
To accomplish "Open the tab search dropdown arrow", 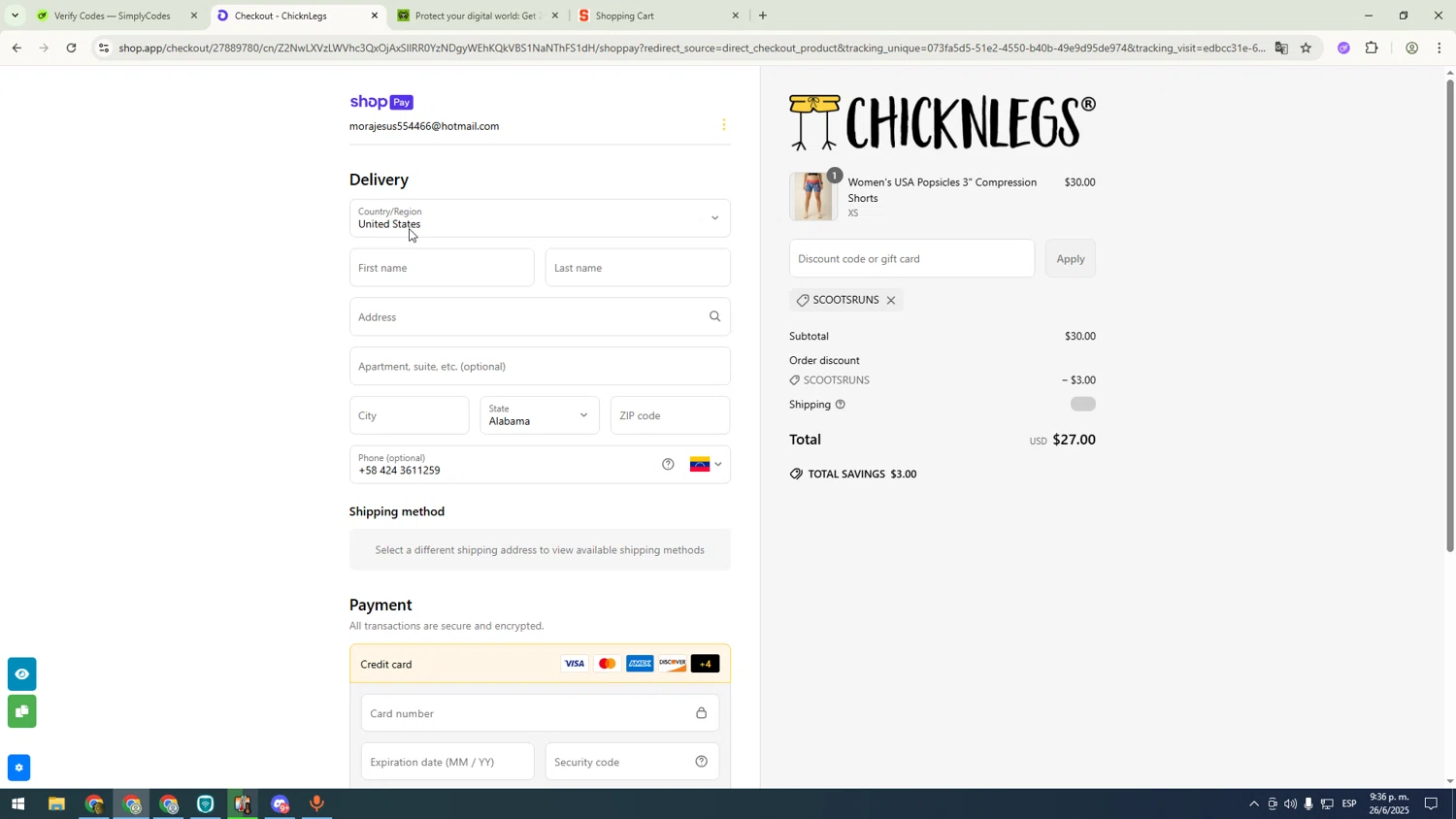I will point(15,16).
